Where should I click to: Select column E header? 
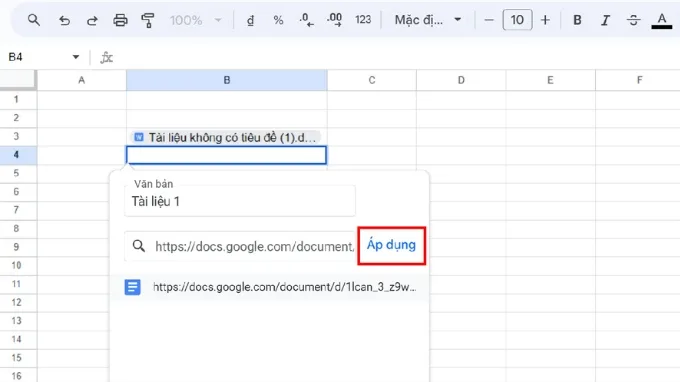[x=550, y=80]
